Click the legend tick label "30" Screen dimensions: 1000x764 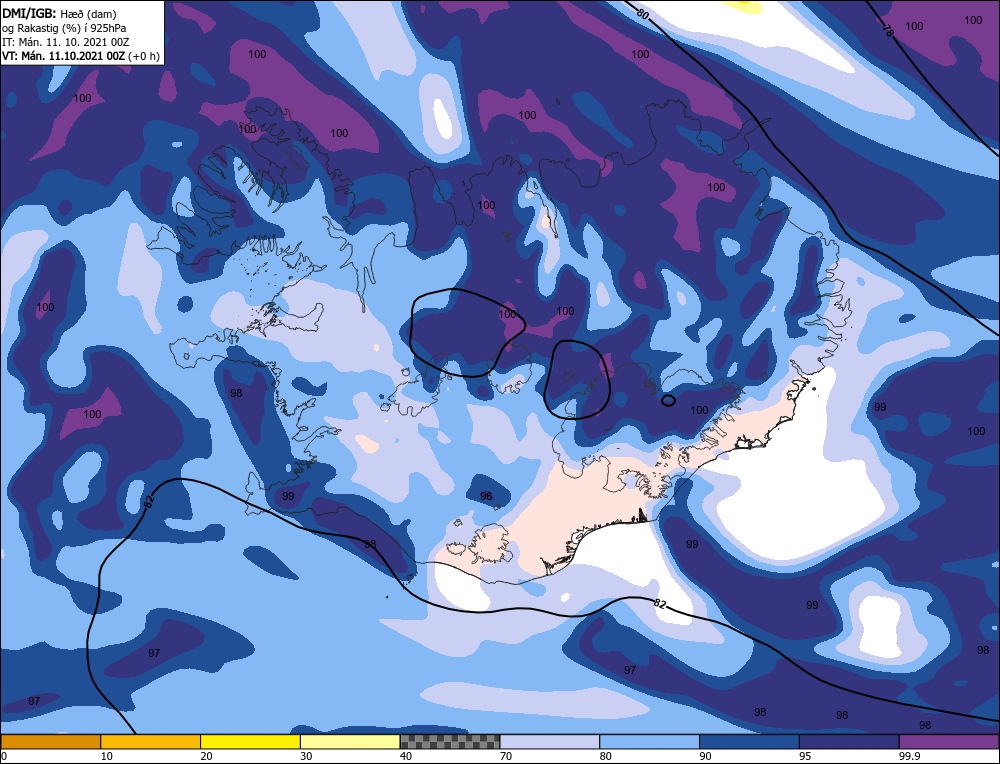306,756
